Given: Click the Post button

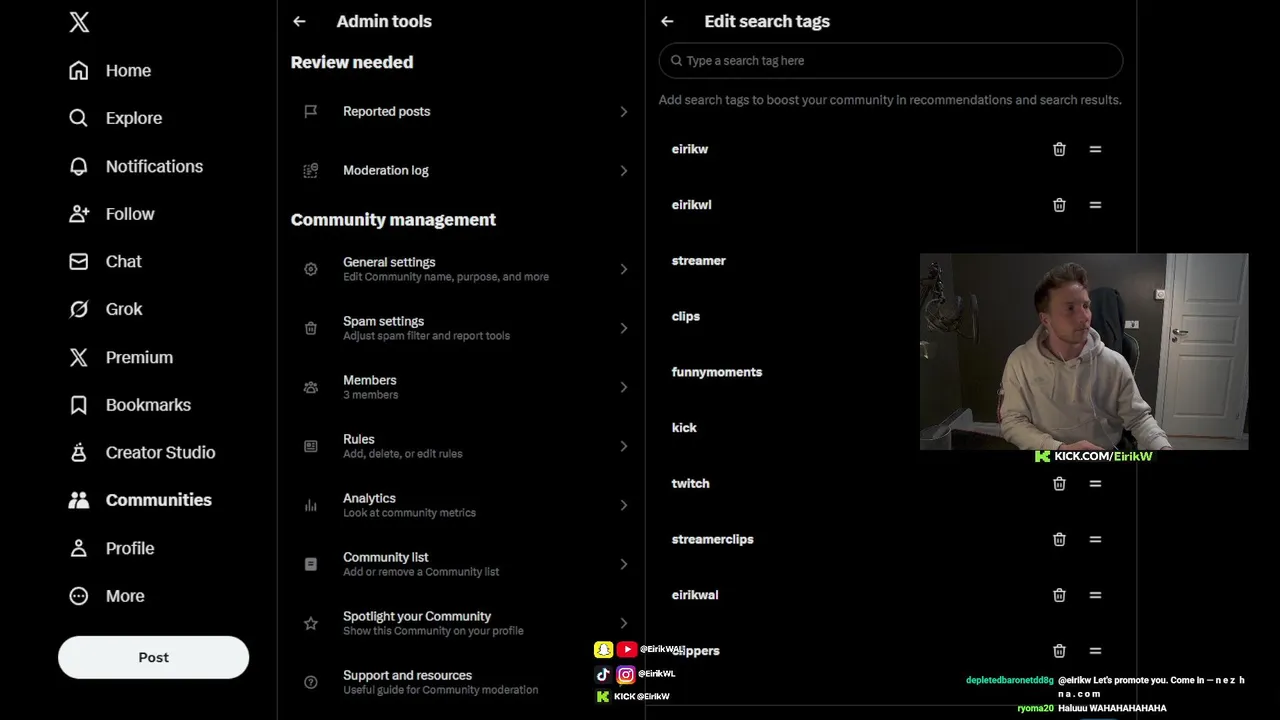Looking at the screenshot, I should (153, 657).
